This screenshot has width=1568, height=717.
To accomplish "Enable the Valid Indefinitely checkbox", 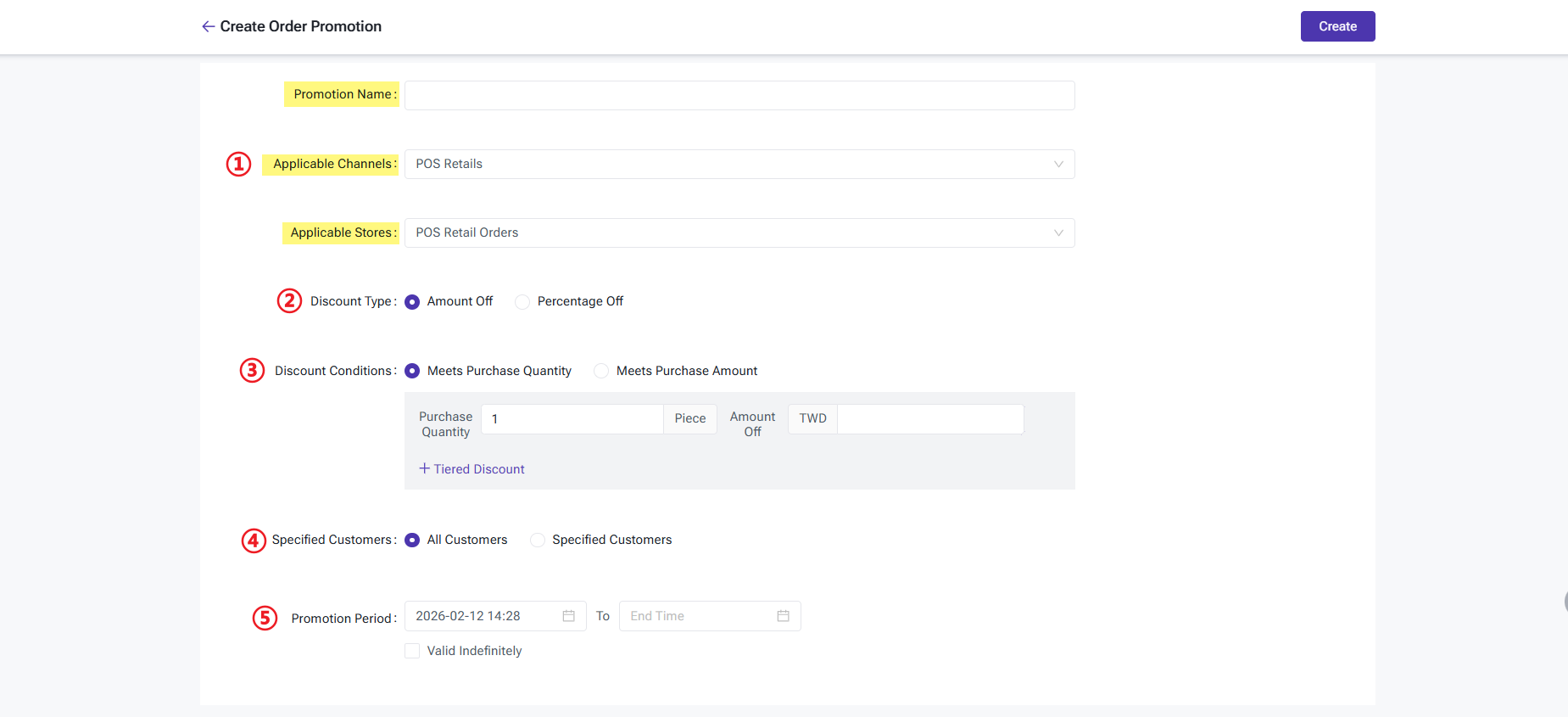I will [x=412, y=651].
